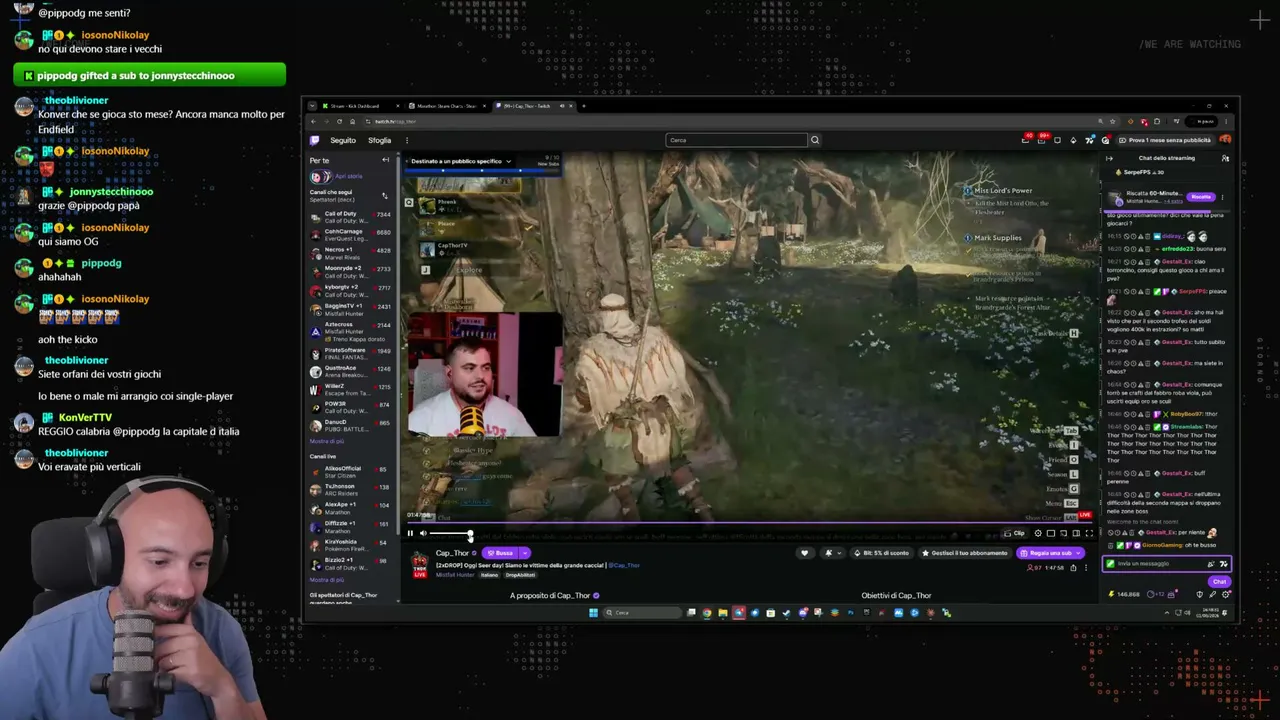The width and height of the screenshot is (1280, 720).
Task: Click the Windows taskbar Cerca search box
Action: tap(642, 613)
